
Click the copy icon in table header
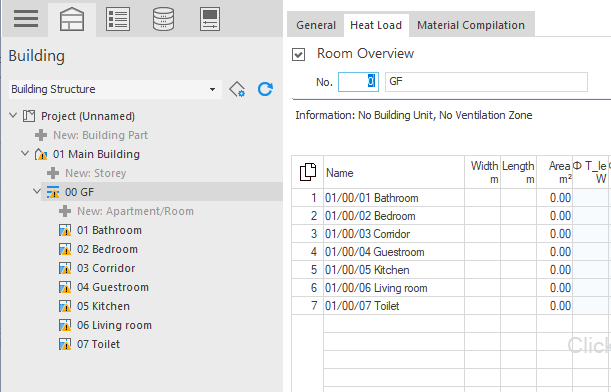point(307,172)
